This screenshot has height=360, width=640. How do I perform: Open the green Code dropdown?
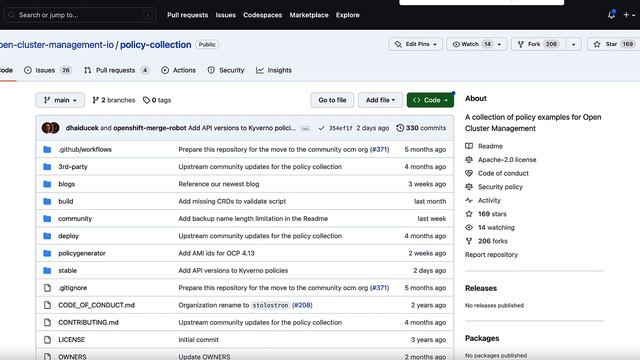[430, 100]
